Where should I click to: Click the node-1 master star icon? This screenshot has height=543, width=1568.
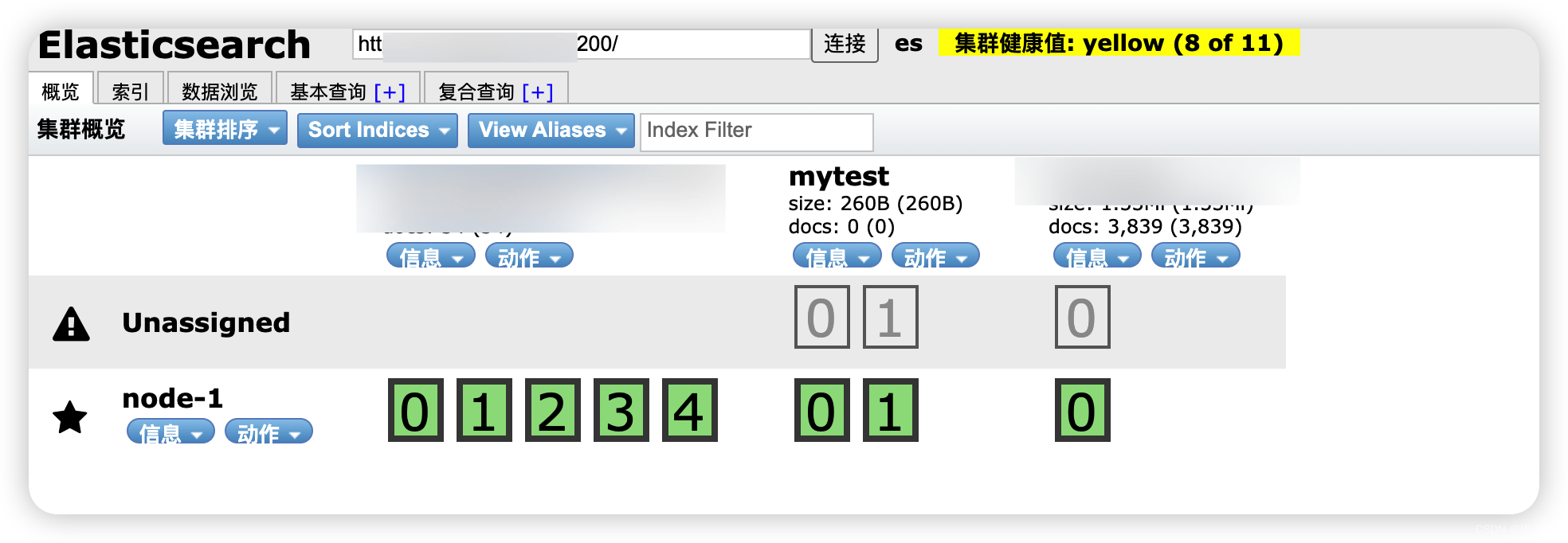(x=70, y=417)
